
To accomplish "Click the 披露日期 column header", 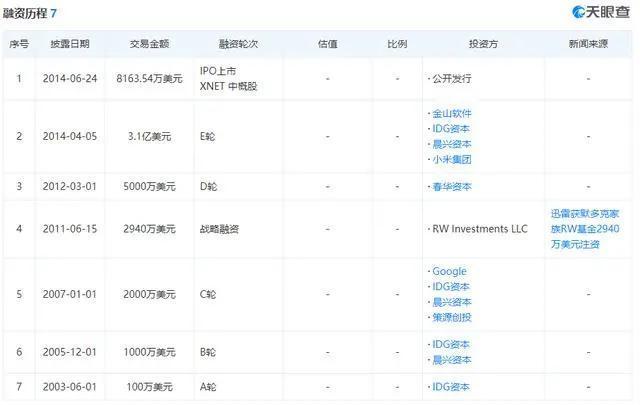I will click(70, 44).
